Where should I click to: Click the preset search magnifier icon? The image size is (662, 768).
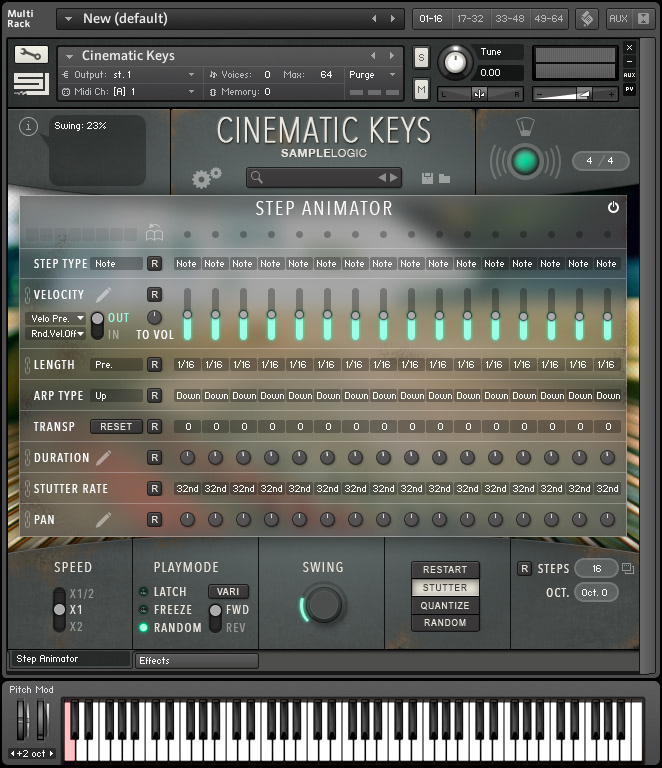(x=257, y=177)
